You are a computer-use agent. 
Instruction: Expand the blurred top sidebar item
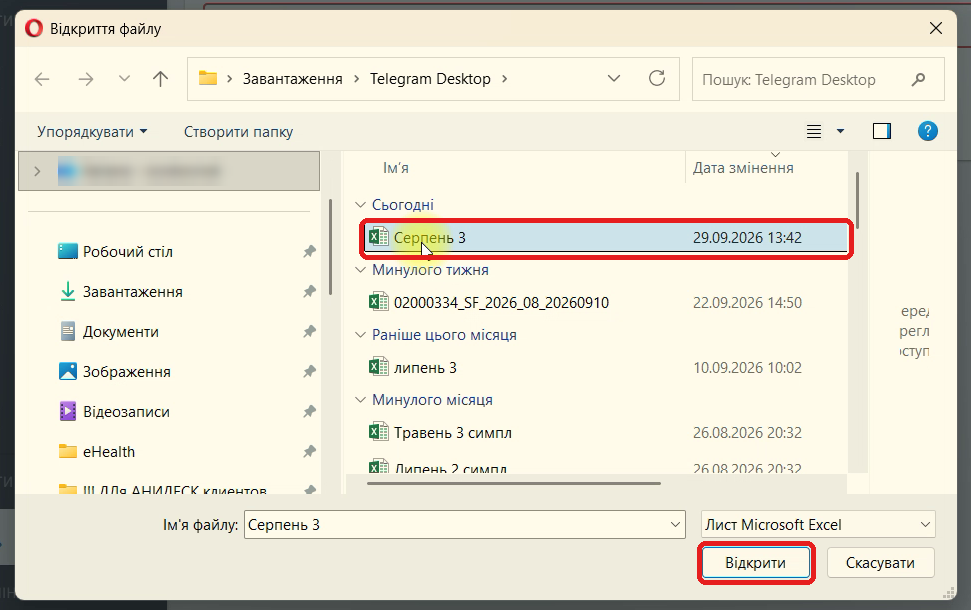tap(37, 171)
